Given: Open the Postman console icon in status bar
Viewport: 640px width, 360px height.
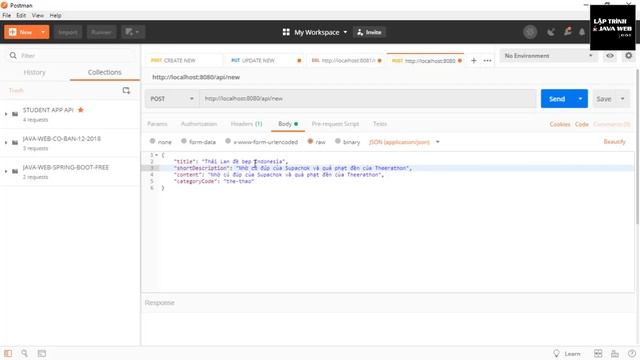Looking at the screenshot, I should pyautogui.click(x=42, y=353).
